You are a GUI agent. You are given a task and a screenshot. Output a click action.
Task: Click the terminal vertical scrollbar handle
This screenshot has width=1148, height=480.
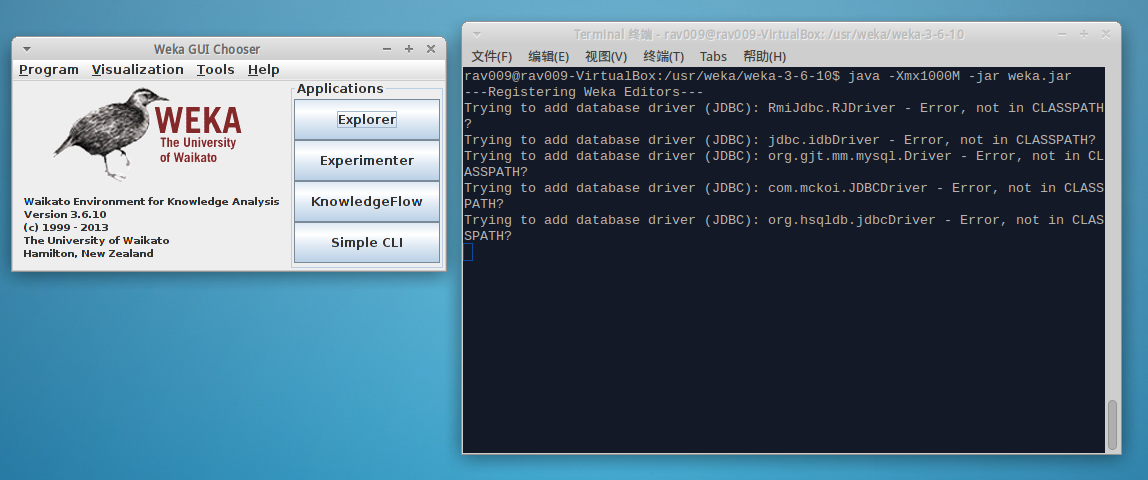(x=1112, y=424)
